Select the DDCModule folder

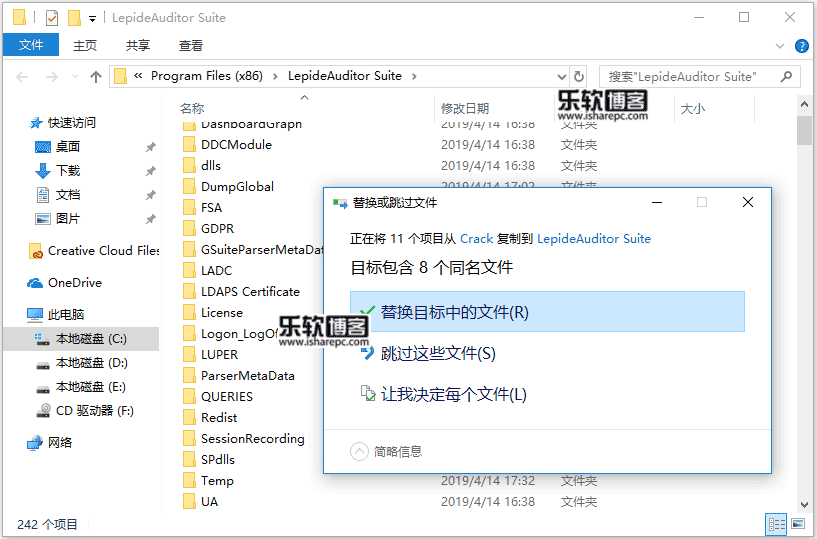click(227, 144)
